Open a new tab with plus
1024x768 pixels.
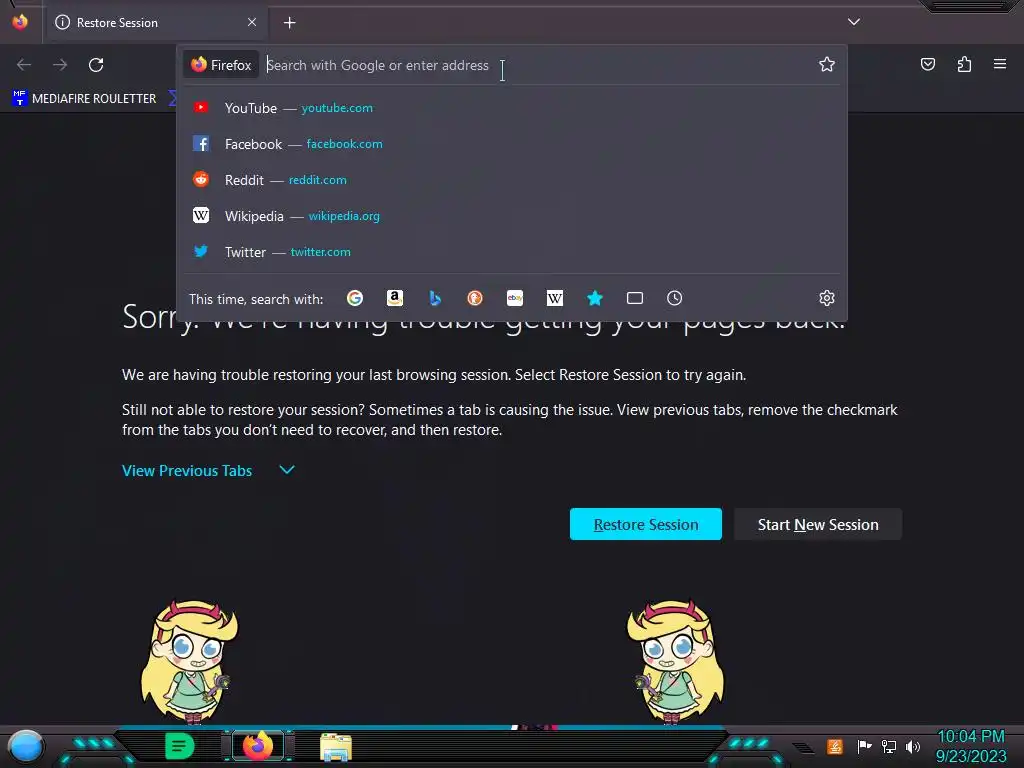tap(289, 23)
